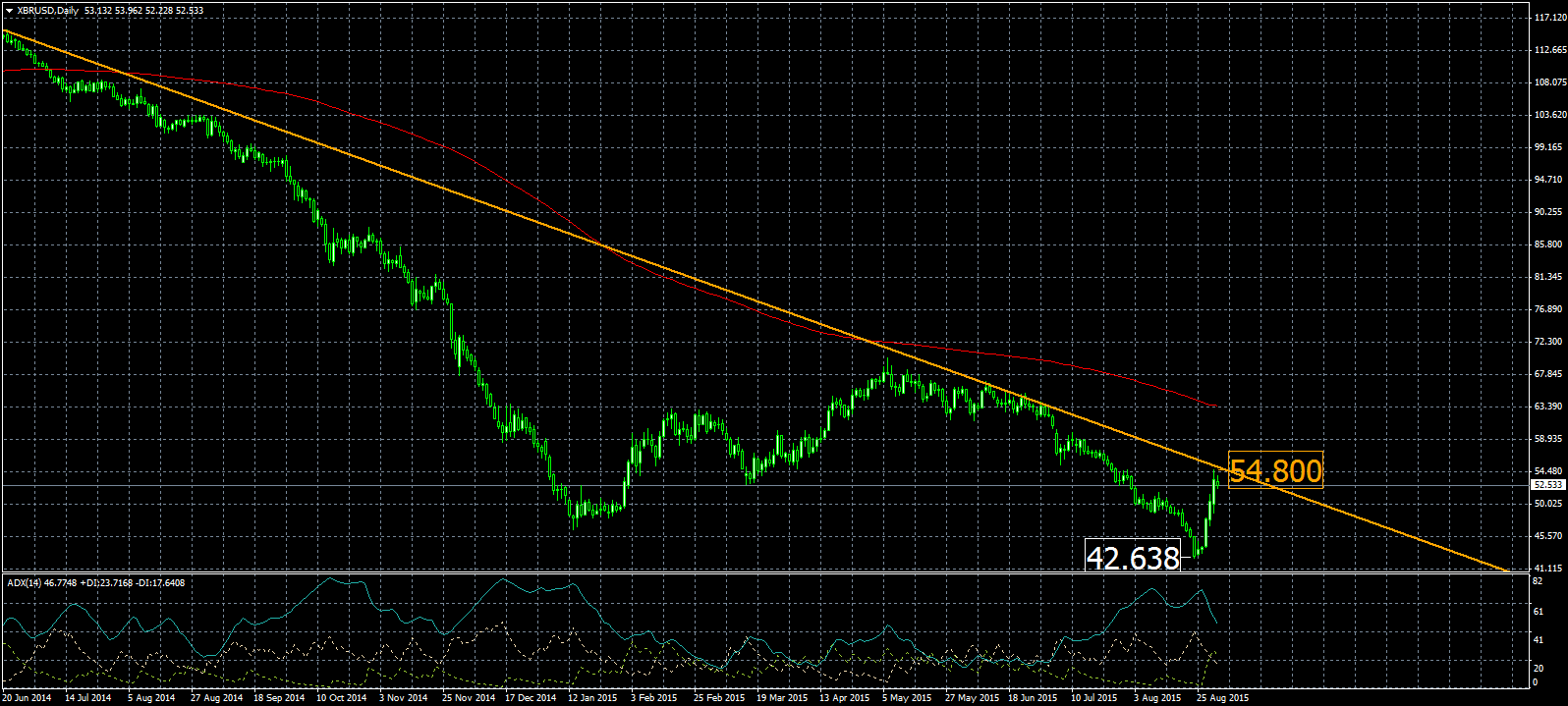Viewport: 1568px width, 706px height.
Task: Click the 20 level on ADX scale
Action: 1538,668
